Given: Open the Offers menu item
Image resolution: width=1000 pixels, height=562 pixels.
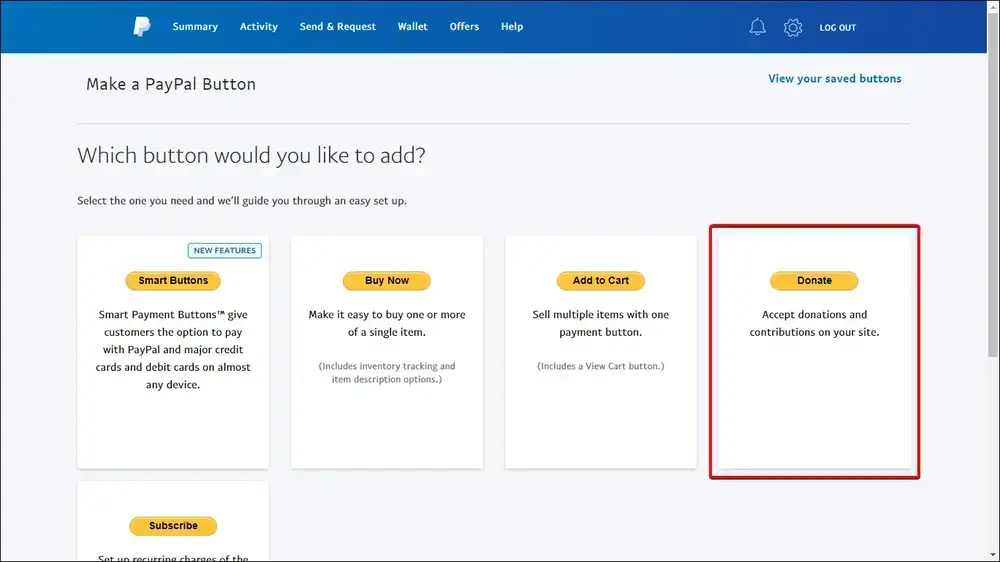Looking at the screenshot, I should [x=464, y=27].
